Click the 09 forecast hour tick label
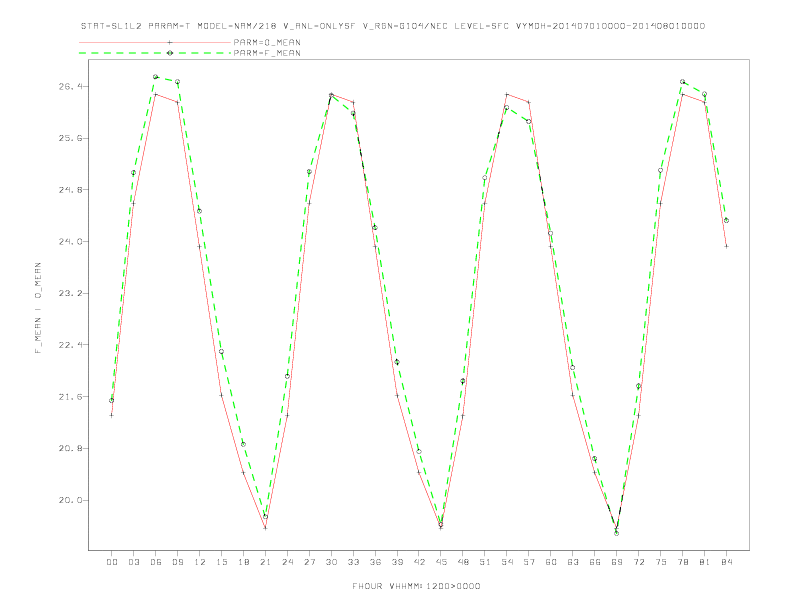792x612 pixels. (177, 562)
